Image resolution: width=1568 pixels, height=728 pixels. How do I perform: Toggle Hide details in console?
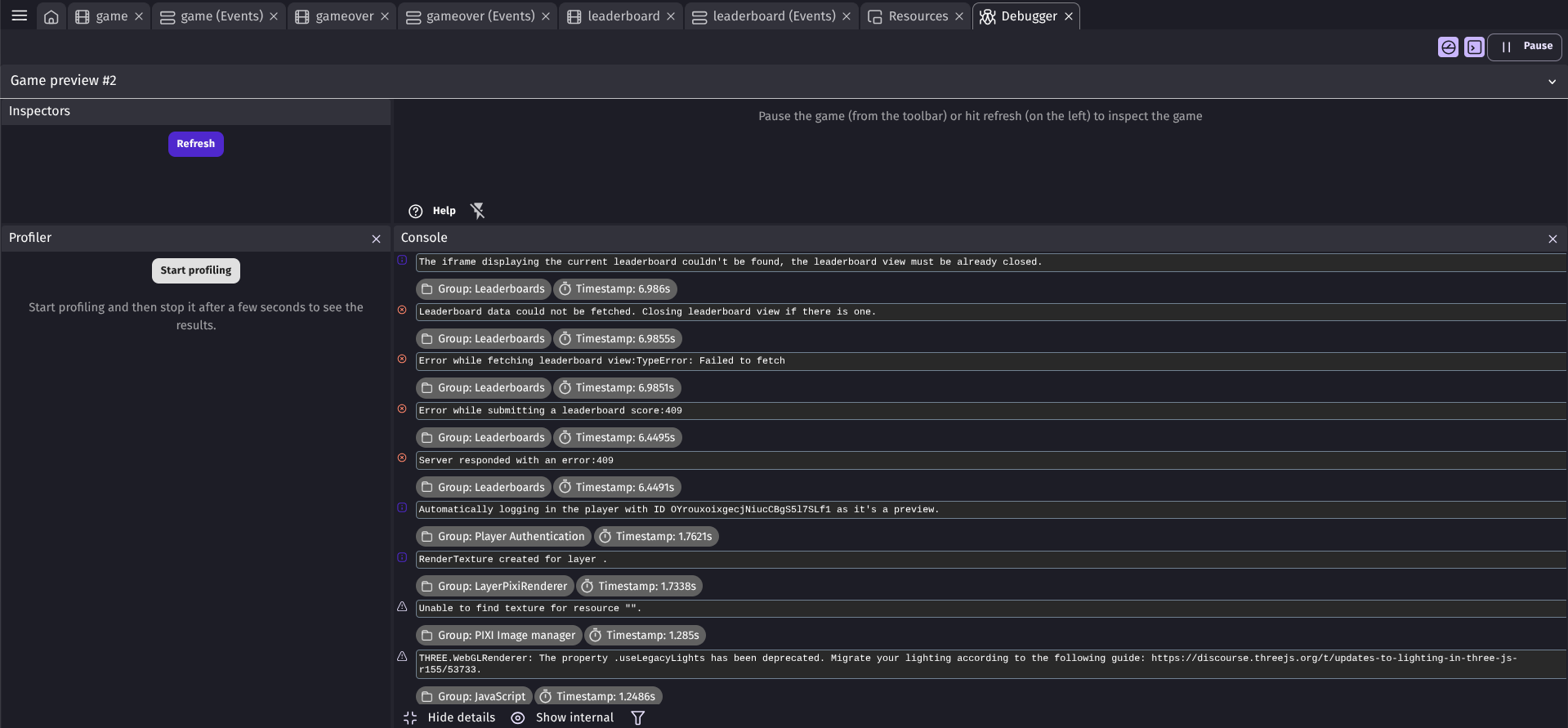click(x=449, y=717)
